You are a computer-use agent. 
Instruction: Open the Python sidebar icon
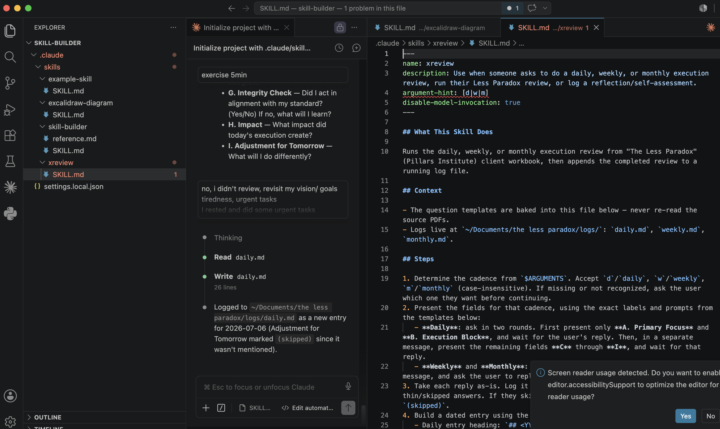coord(10,214)
